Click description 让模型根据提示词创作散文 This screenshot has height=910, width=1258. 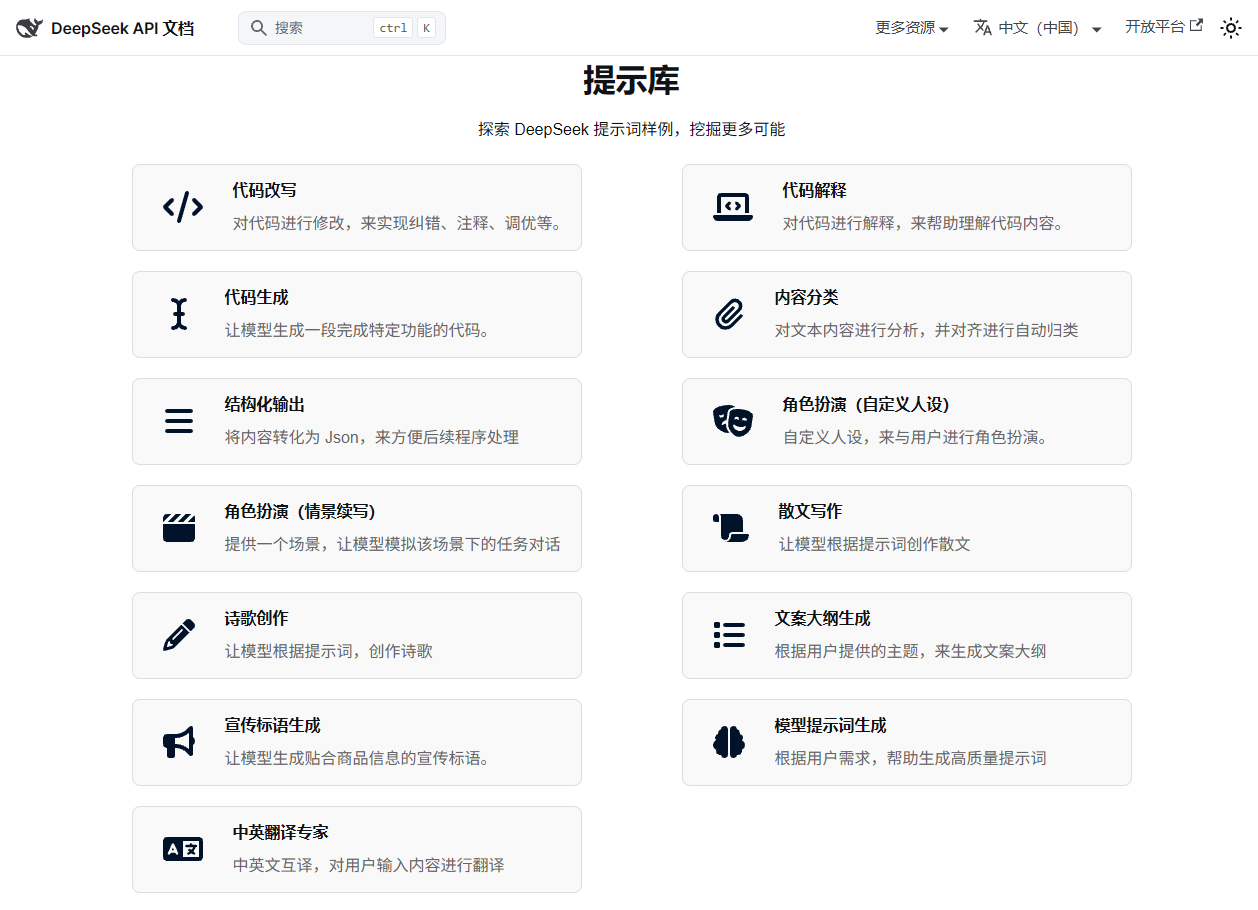tap(874, 544)
